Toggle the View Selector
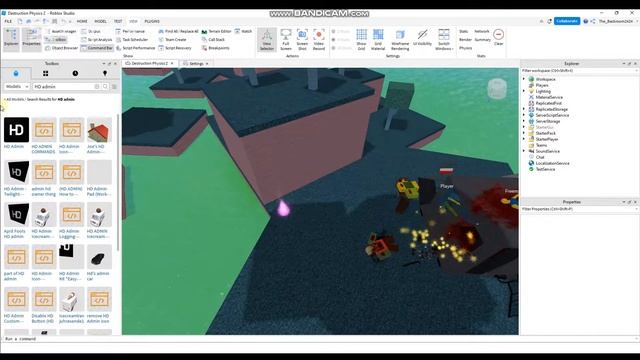Image resolution: width=640 pixels, height=360 pixels. pyautogui.click(x=267, y=40)
